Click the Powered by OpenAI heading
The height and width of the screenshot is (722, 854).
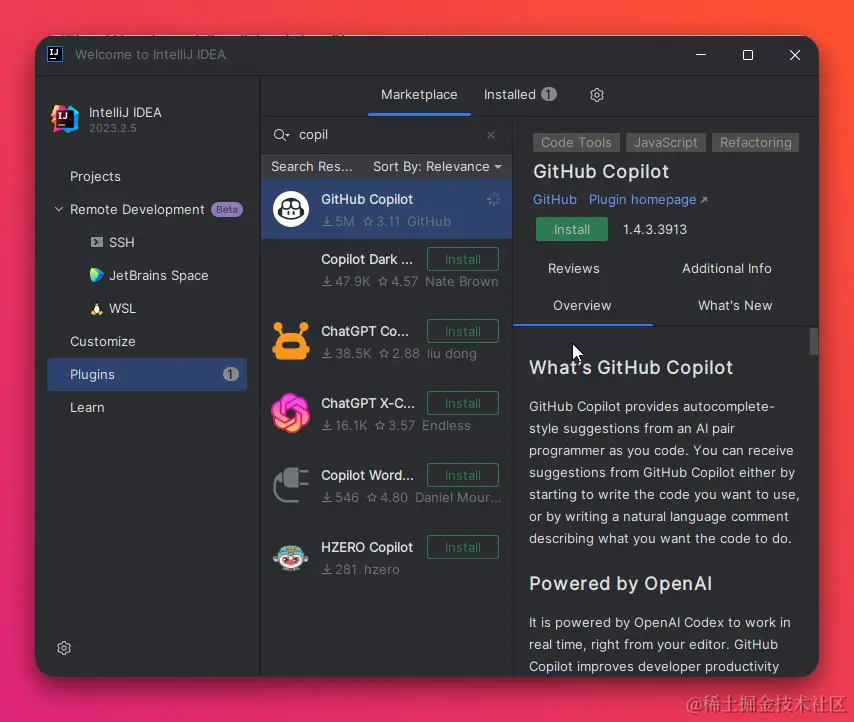click(x=620, y=584)
